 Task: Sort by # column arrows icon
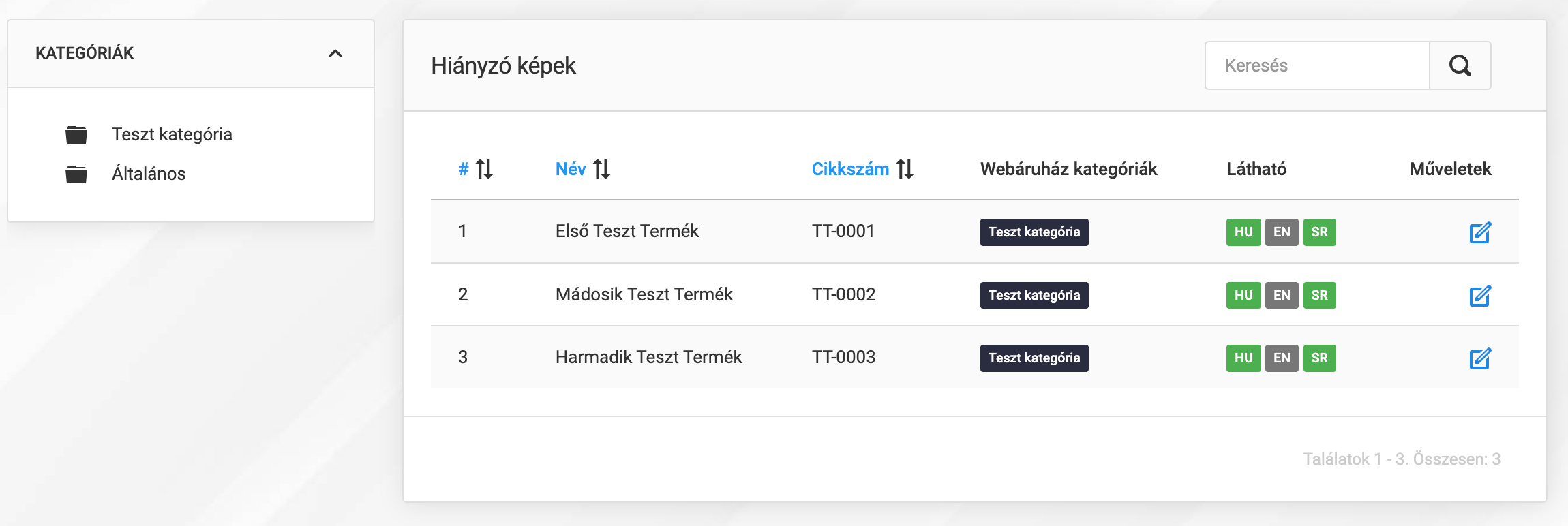484,169
